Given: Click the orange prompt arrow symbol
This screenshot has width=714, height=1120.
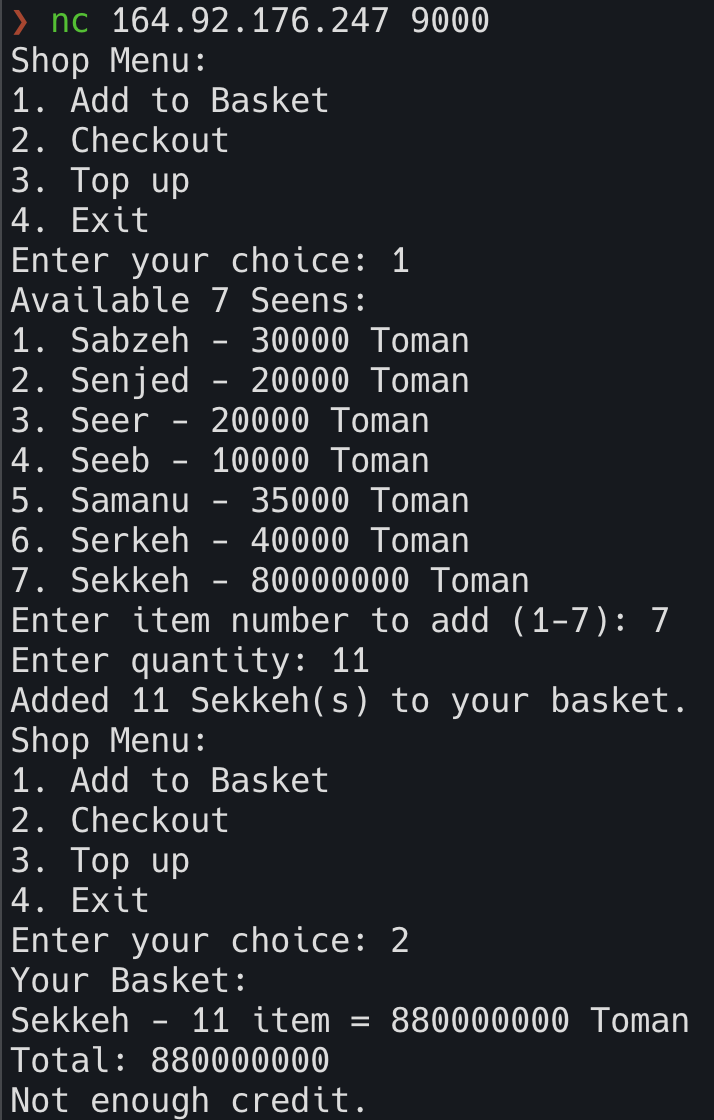Looking at the screenshot, I should tap(20, 21).
